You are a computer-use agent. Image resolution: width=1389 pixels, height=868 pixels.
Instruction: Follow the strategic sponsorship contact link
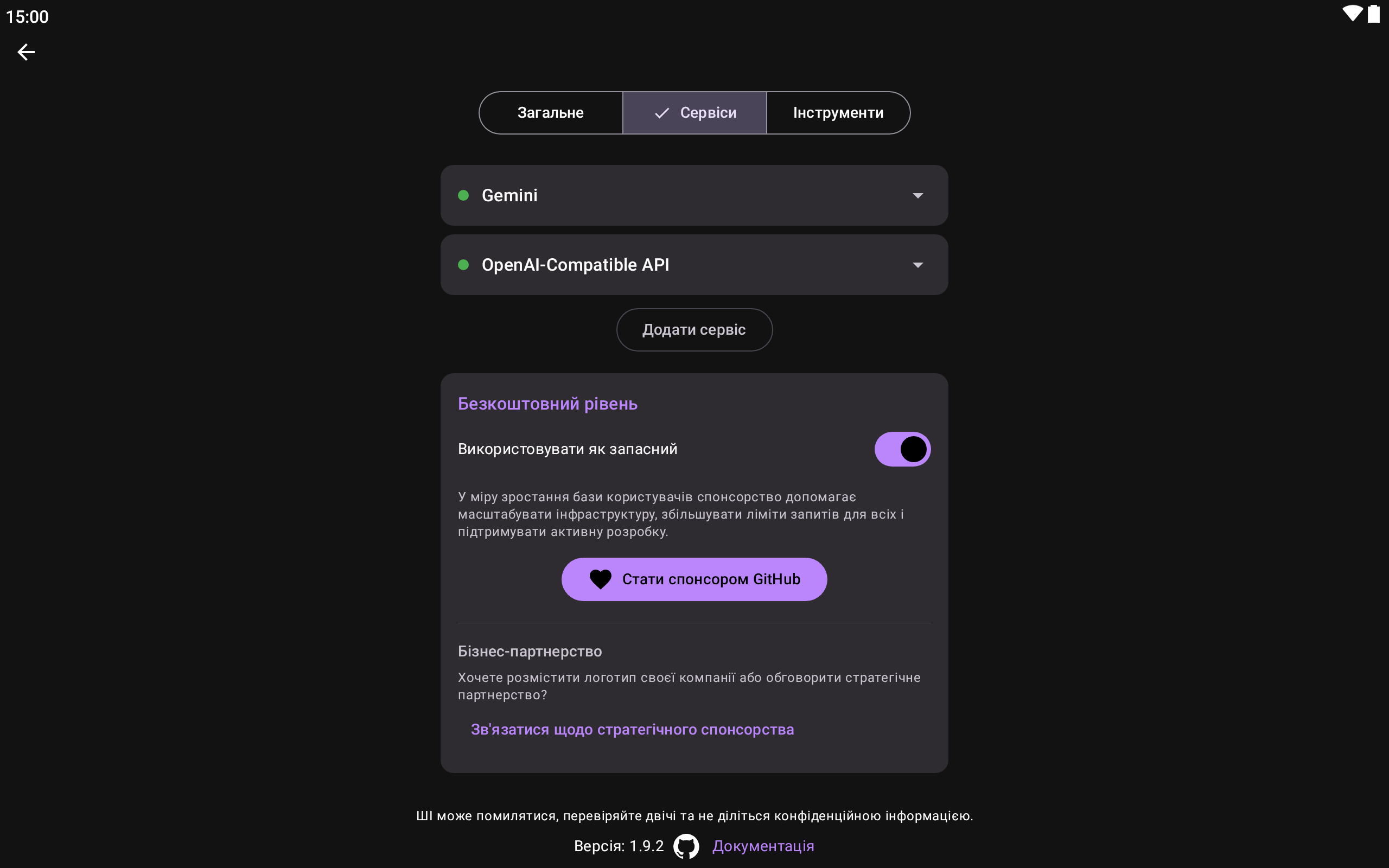click(x=632, y=730)
